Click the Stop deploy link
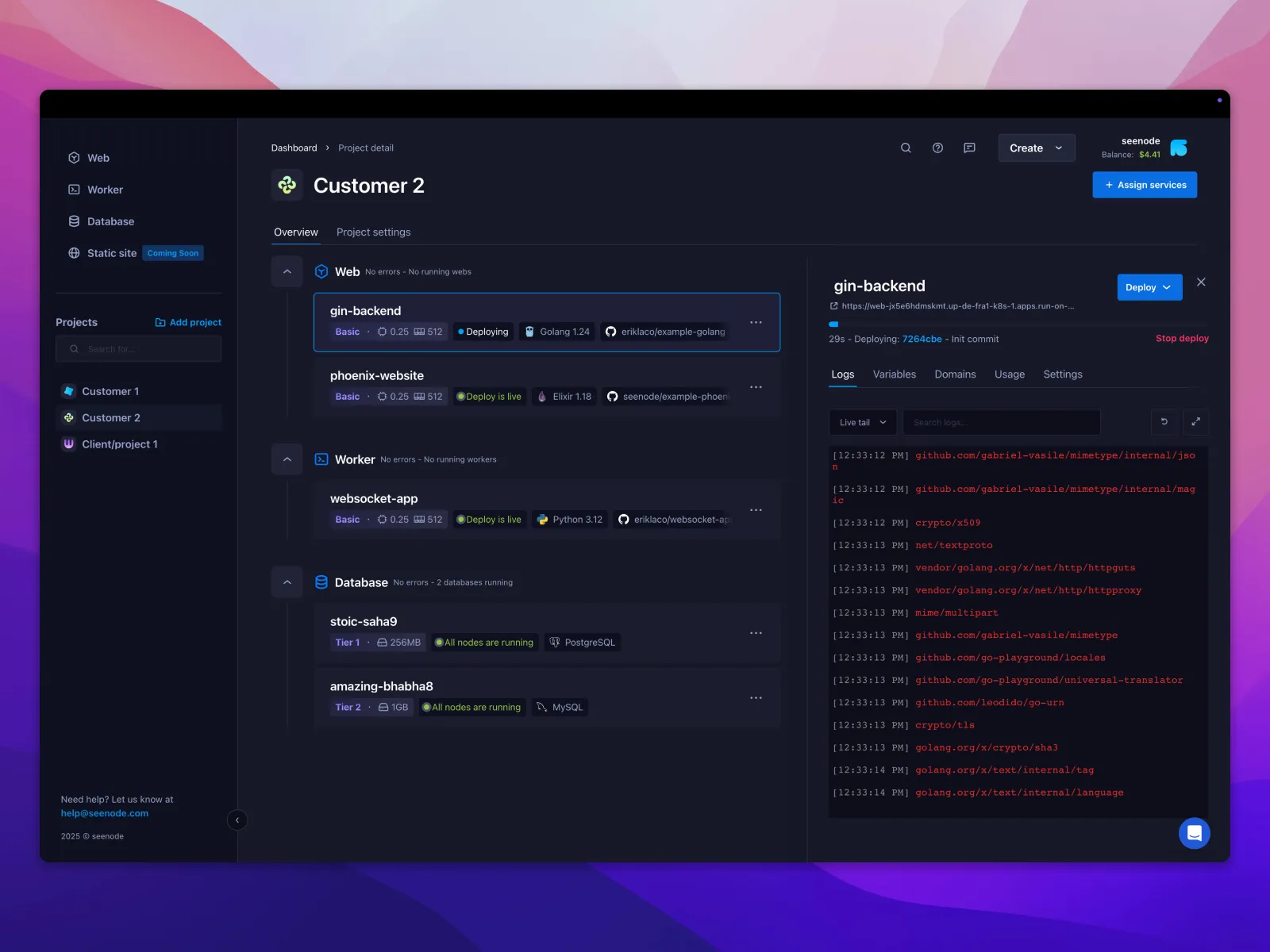Screen dimensions: 1270x952 (x=1182, y=339)
